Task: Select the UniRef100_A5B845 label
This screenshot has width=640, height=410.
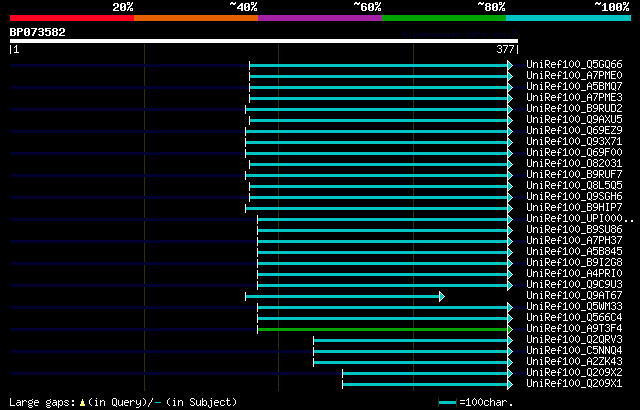Action: (574, 252)
